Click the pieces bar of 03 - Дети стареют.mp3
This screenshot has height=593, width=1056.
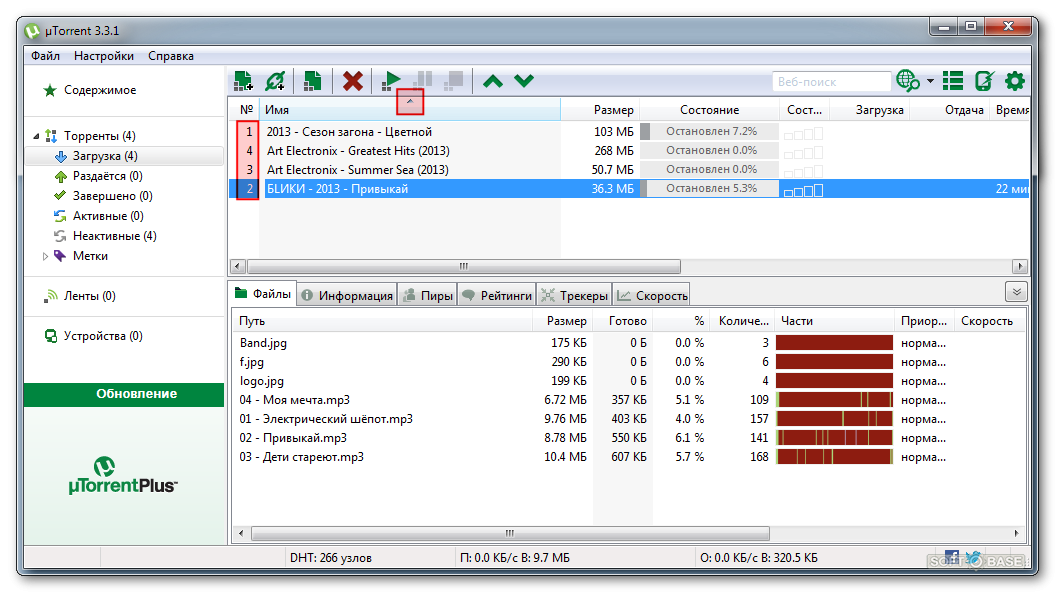pos(834,457)
